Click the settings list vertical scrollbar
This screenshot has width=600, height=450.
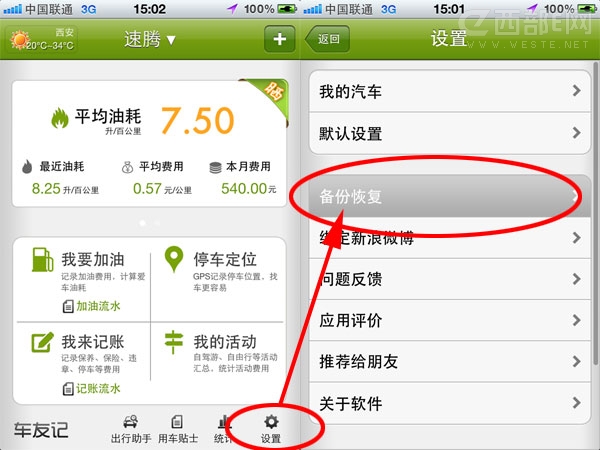tap(595, 213)
